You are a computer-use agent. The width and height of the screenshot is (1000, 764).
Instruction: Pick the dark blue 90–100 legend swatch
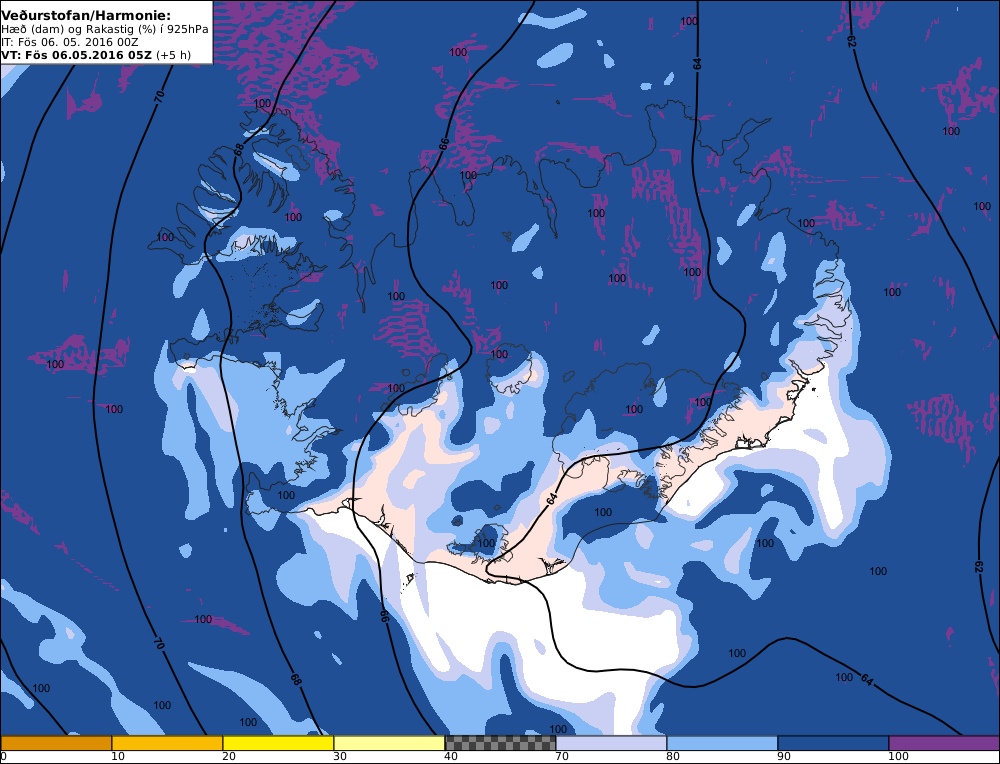(833, 743)
